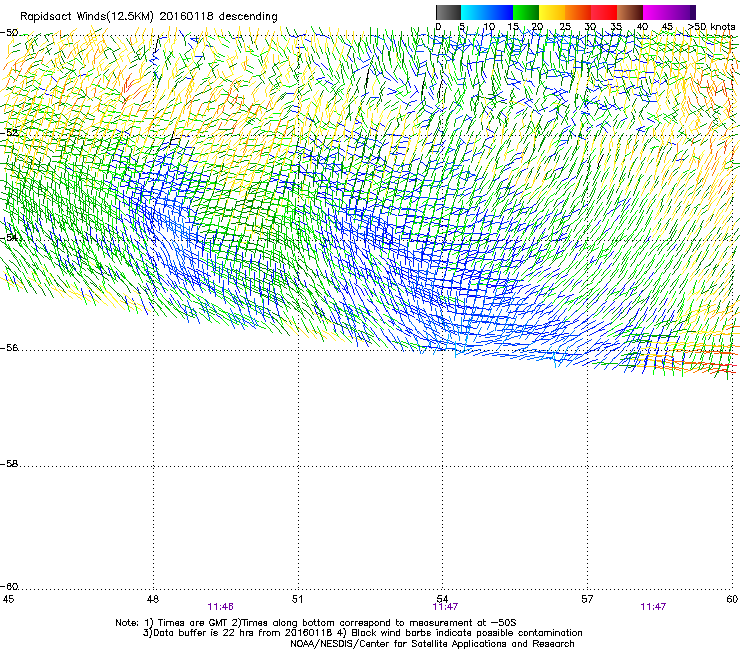The height and width of the screenshot is (650, 740).
Task: Pick the gray 0-5 knots color segment
Action: pos(448,12)
